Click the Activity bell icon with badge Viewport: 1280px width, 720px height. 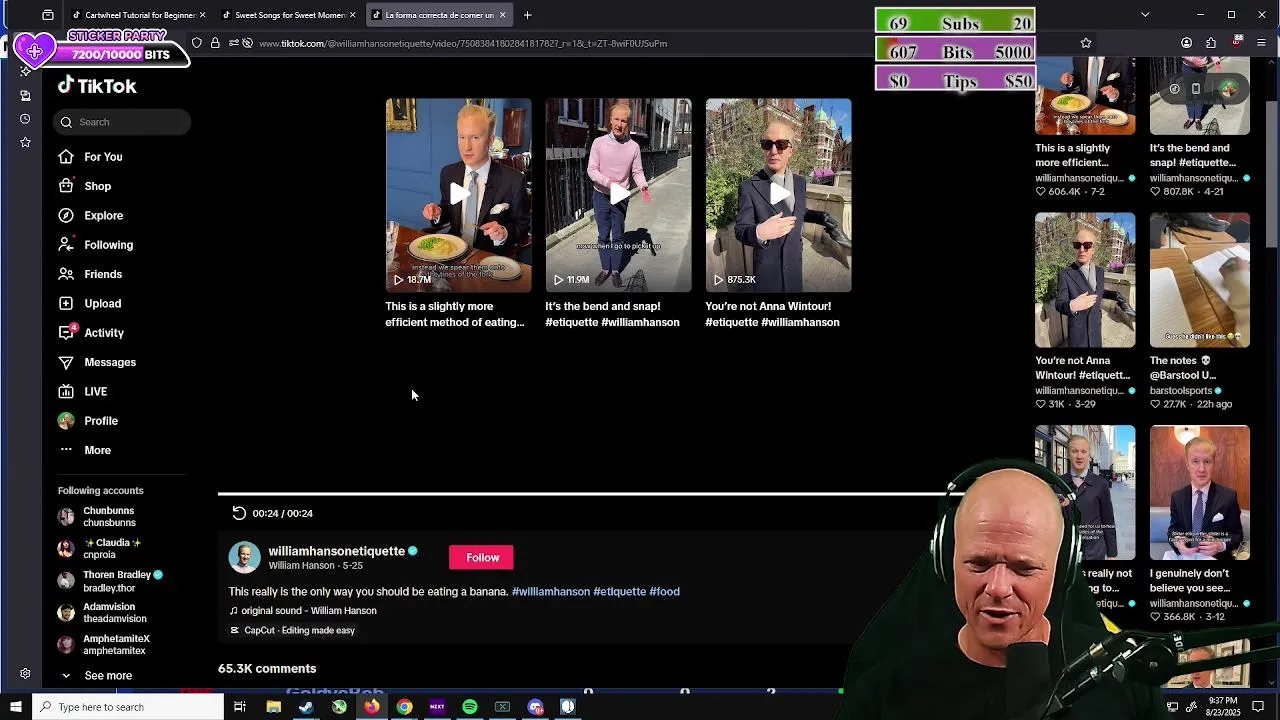click(x=66, y=332)
